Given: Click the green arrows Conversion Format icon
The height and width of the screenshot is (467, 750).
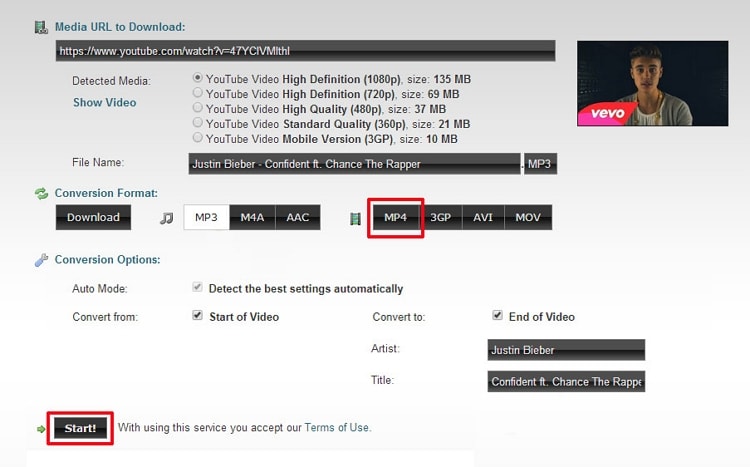Looking at the screenshot, I should coord(41,193).
